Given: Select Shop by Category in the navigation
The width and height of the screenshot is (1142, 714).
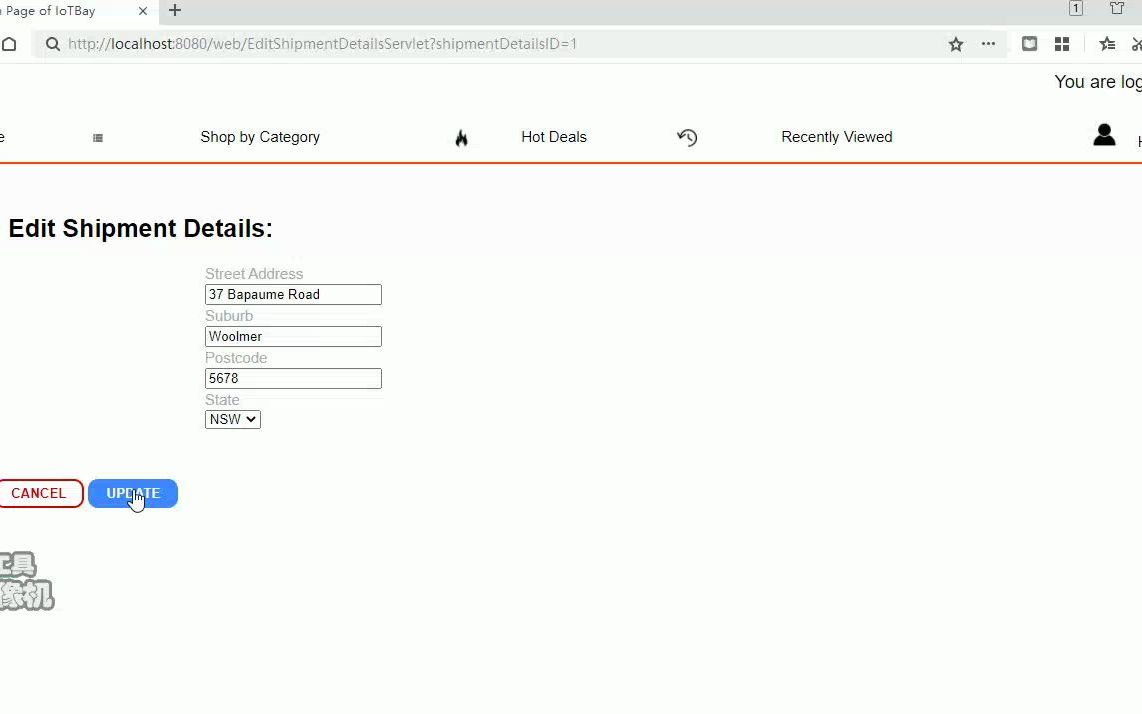Looking at the screenshot, I should click(260, 137).
